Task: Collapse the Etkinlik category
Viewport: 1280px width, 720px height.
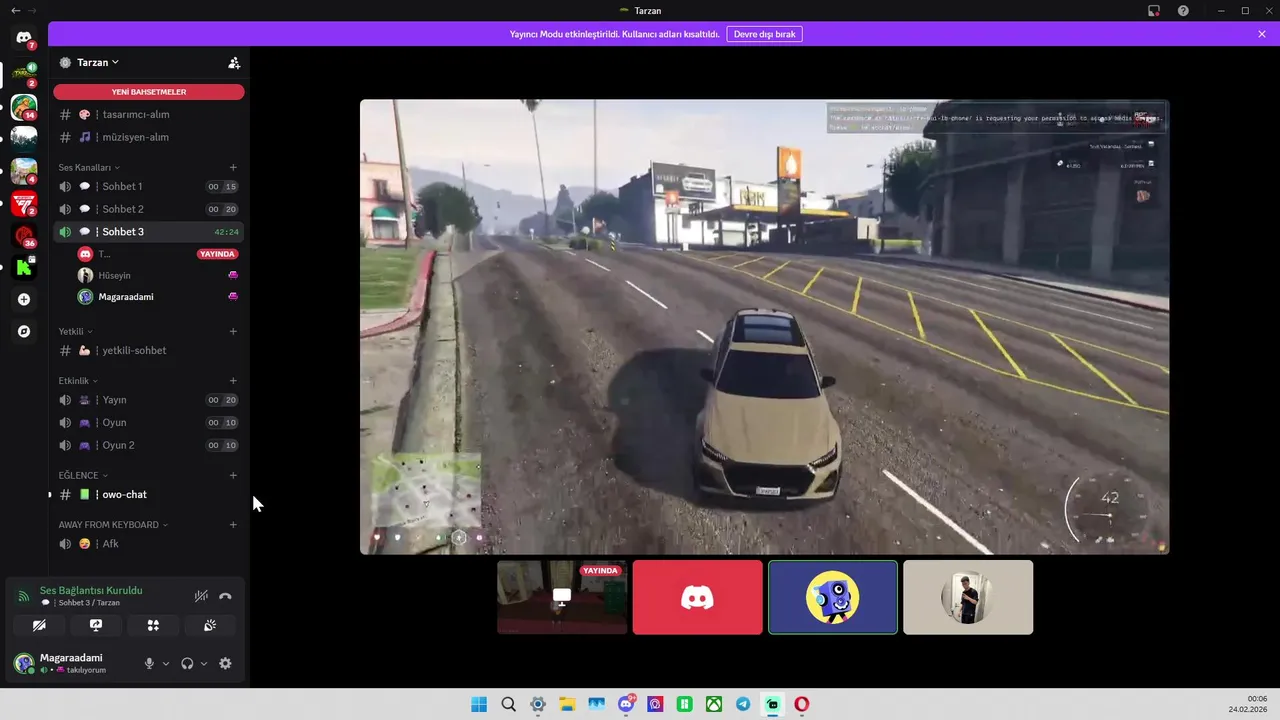Action: click(79, 381)
